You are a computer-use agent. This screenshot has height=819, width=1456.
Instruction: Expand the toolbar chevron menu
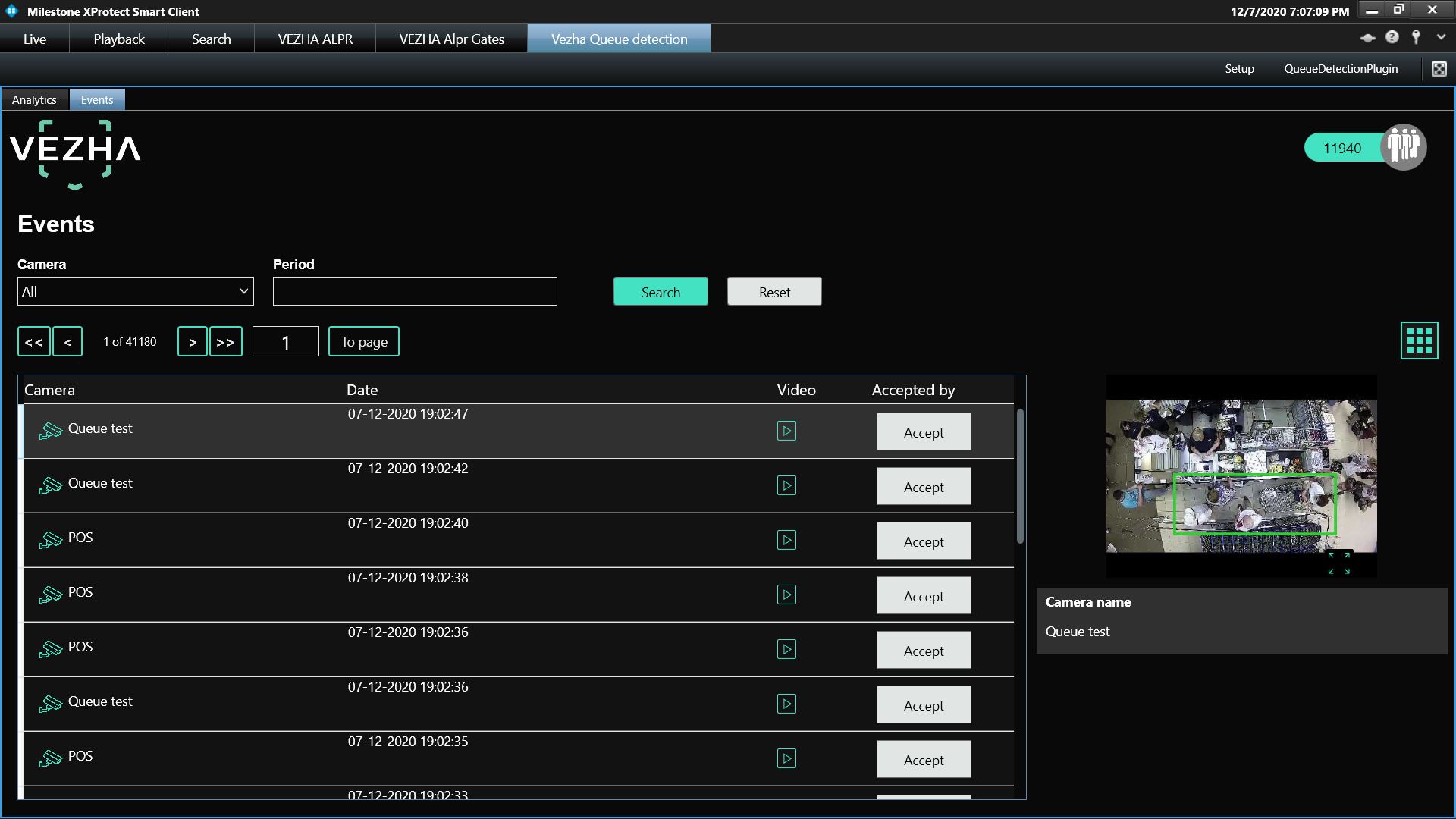1441,37
